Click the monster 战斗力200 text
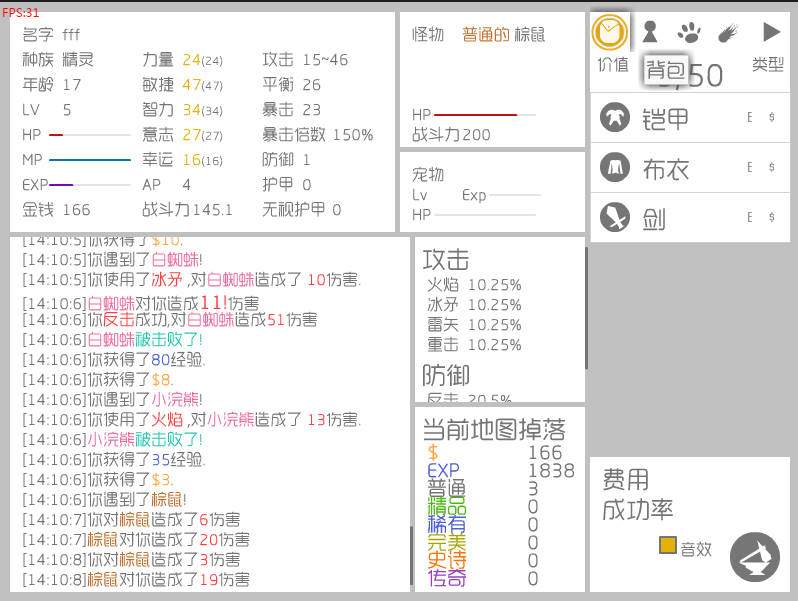Screen dimensions: 798x601 [451, 135]
